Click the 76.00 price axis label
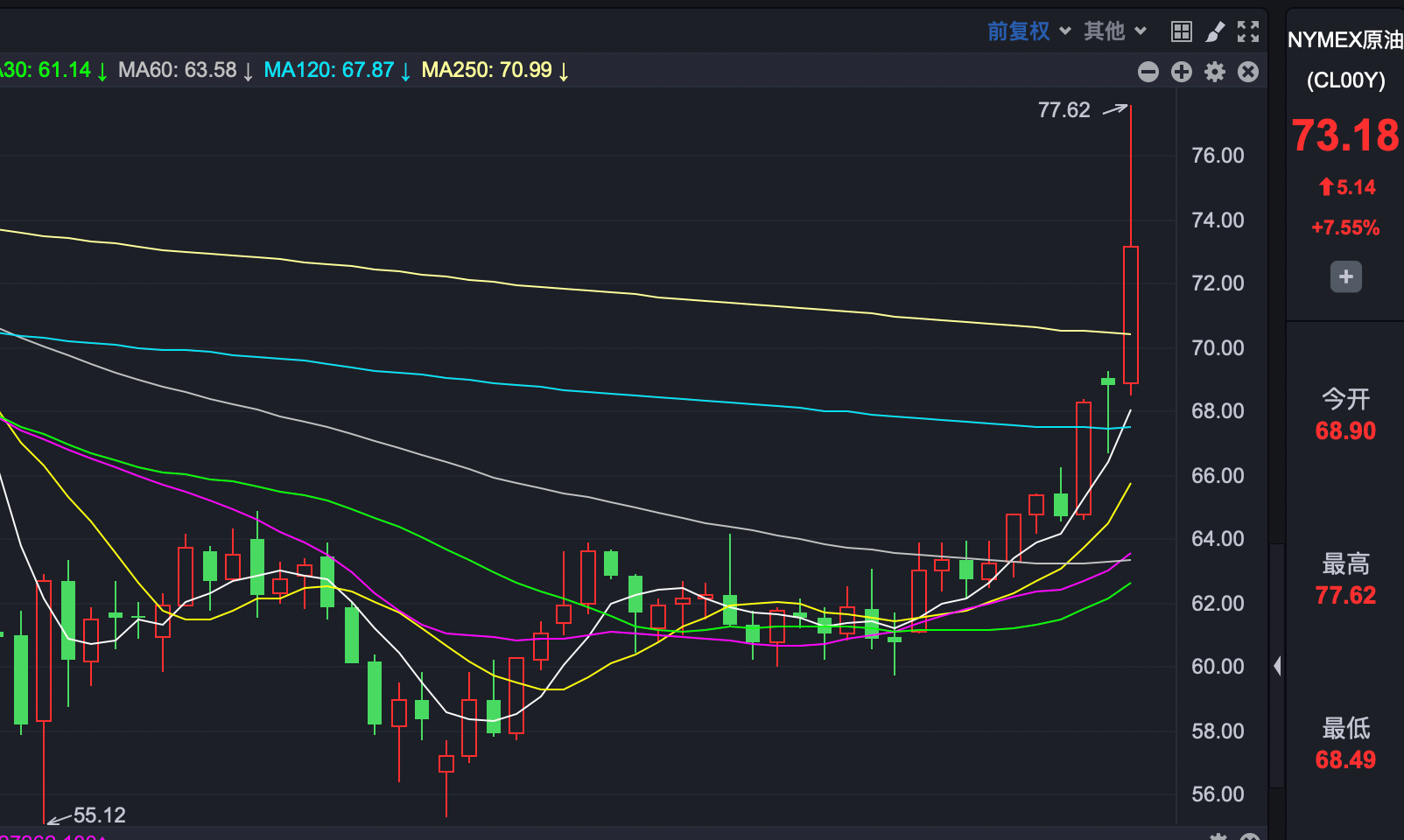Viewport: 1404px width, 840px height. pos(1218,156)
